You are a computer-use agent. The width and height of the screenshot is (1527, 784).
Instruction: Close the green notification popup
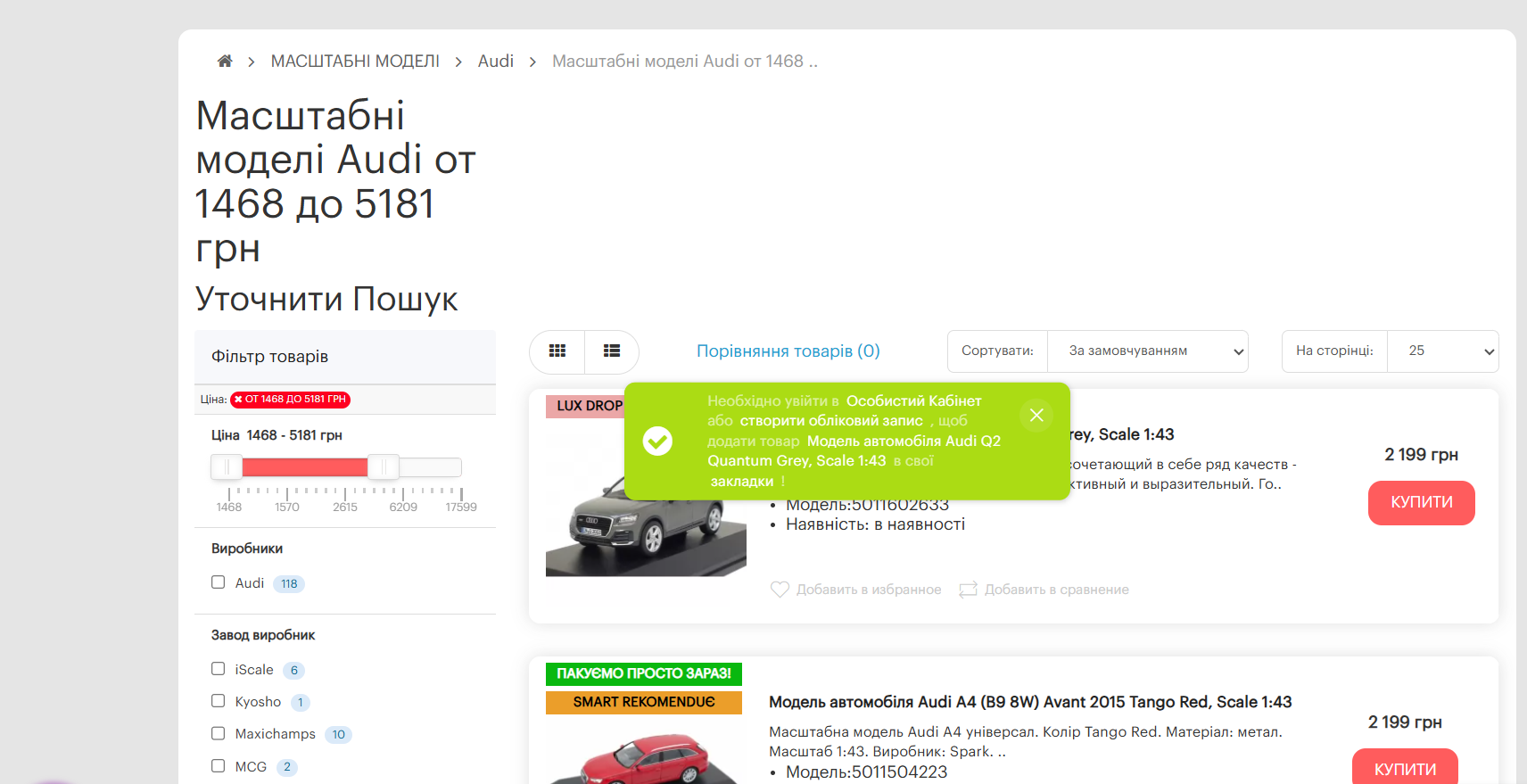(x=1036, y=415)
